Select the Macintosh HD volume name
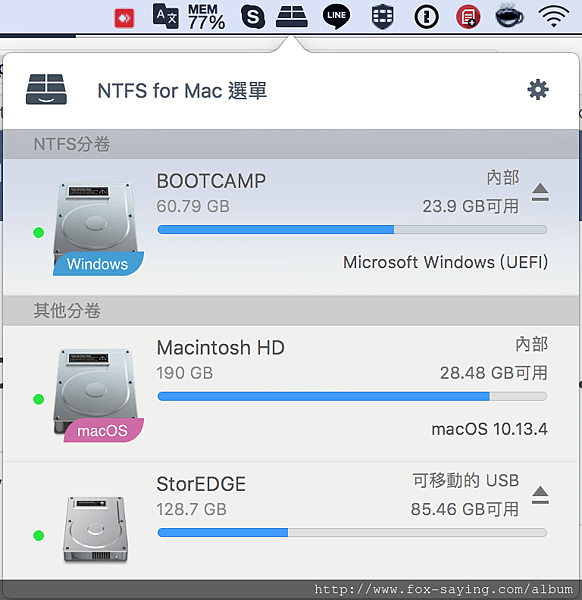This screenshot has width=582, height=600. click(x=220, y=347)
